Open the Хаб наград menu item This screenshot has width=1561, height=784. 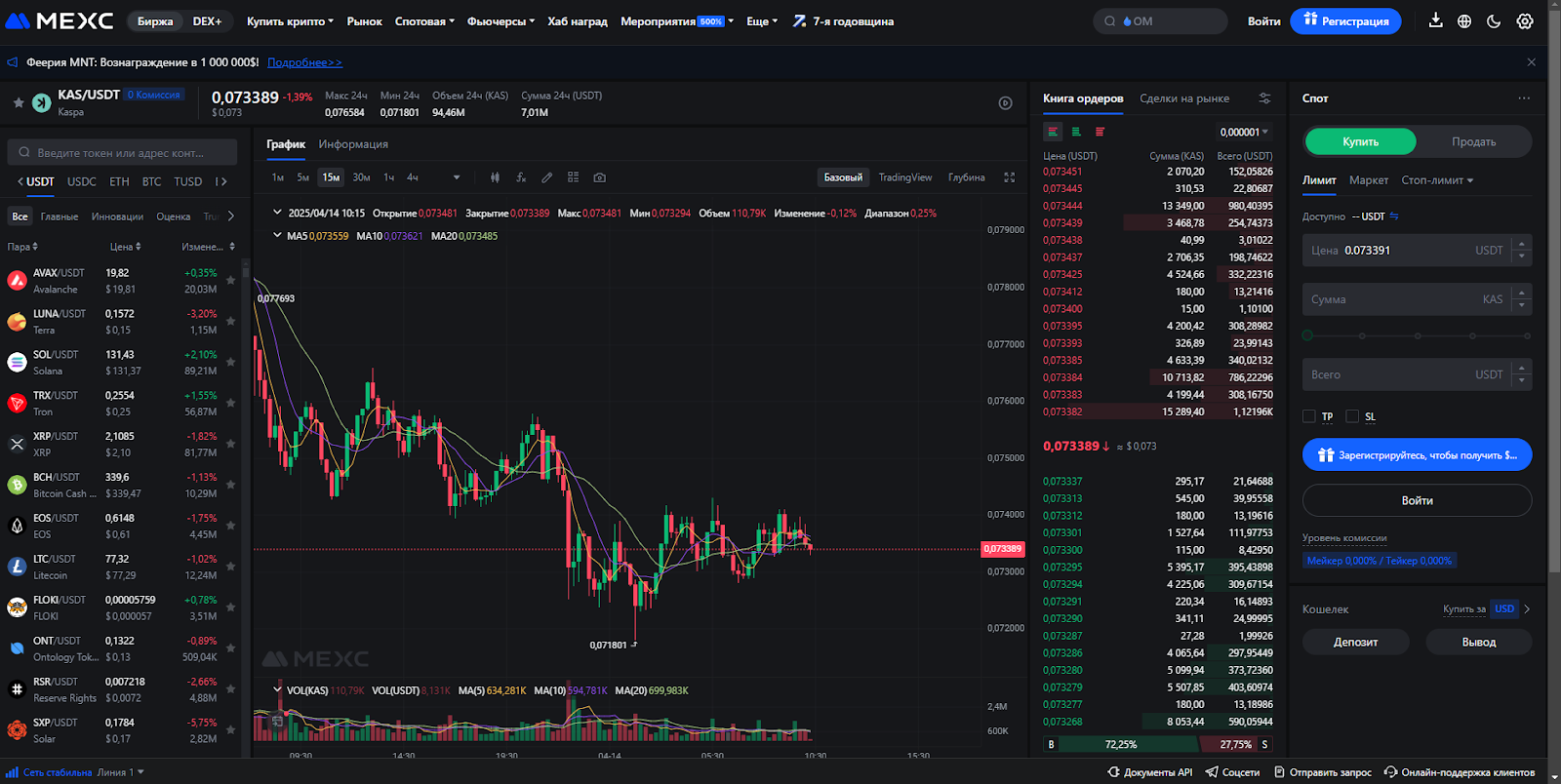point(578,21)
